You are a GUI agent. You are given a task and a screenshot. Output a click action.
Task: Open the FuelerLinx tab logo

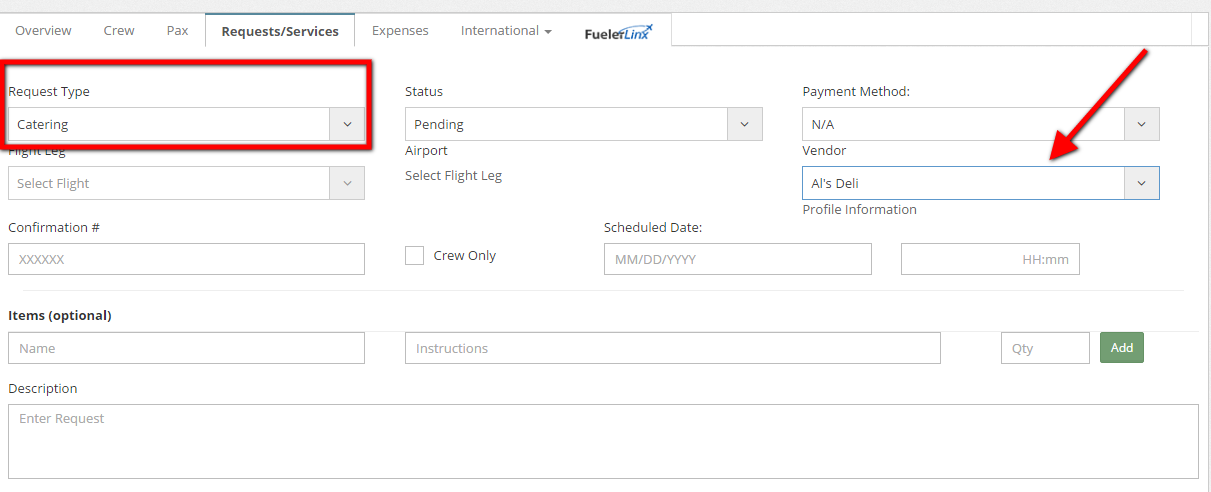[x=619, y=32]
